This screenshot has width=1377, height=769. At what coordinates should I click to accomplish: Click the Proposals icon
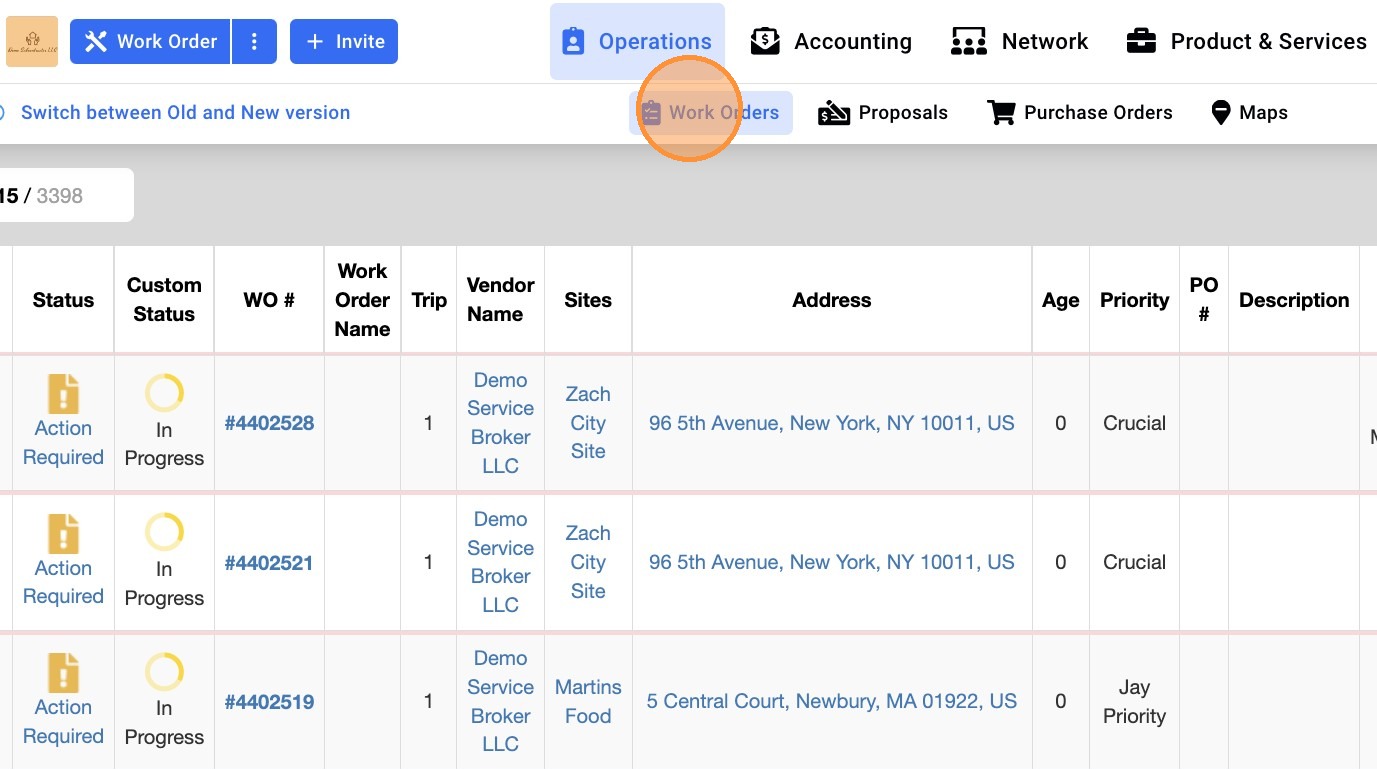834,113
